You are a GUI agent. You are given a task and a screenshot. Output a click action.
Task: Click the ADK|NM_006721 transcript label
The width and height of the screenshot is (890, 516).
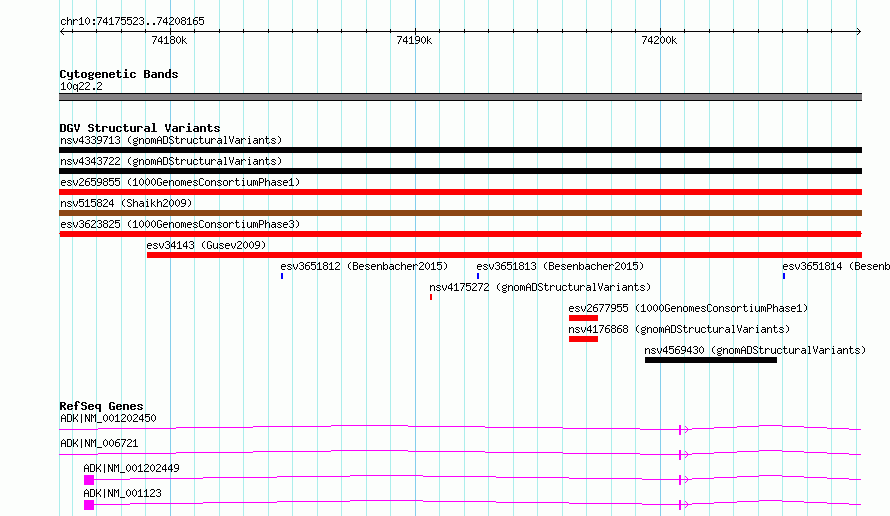click(x=99, y=443)
